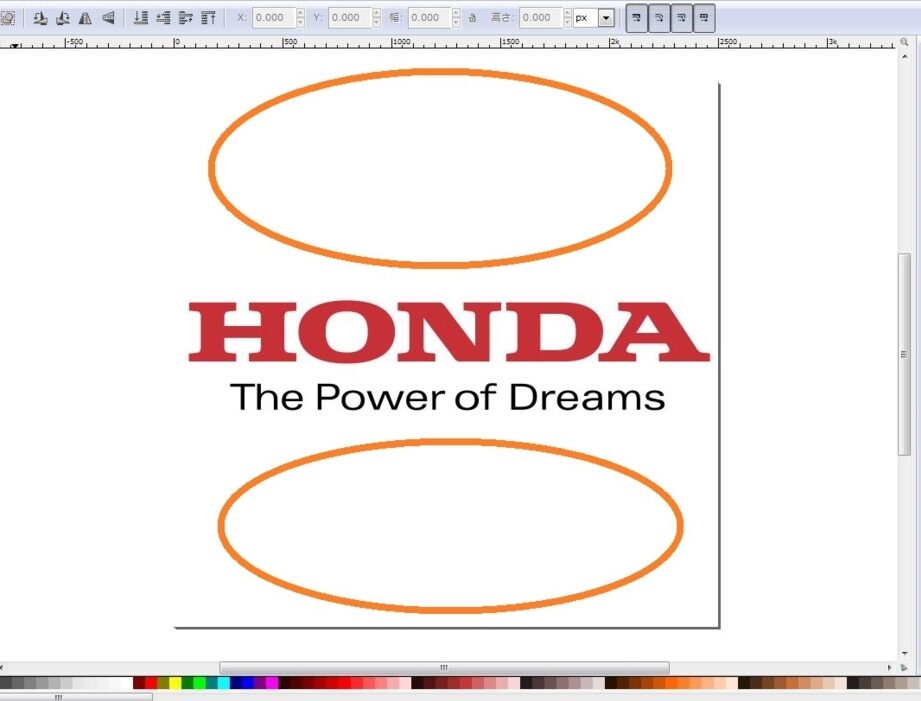Rotate selection 90° counter-clockwise
This screenshot has height=701, width=921.
tap(40, 18)
